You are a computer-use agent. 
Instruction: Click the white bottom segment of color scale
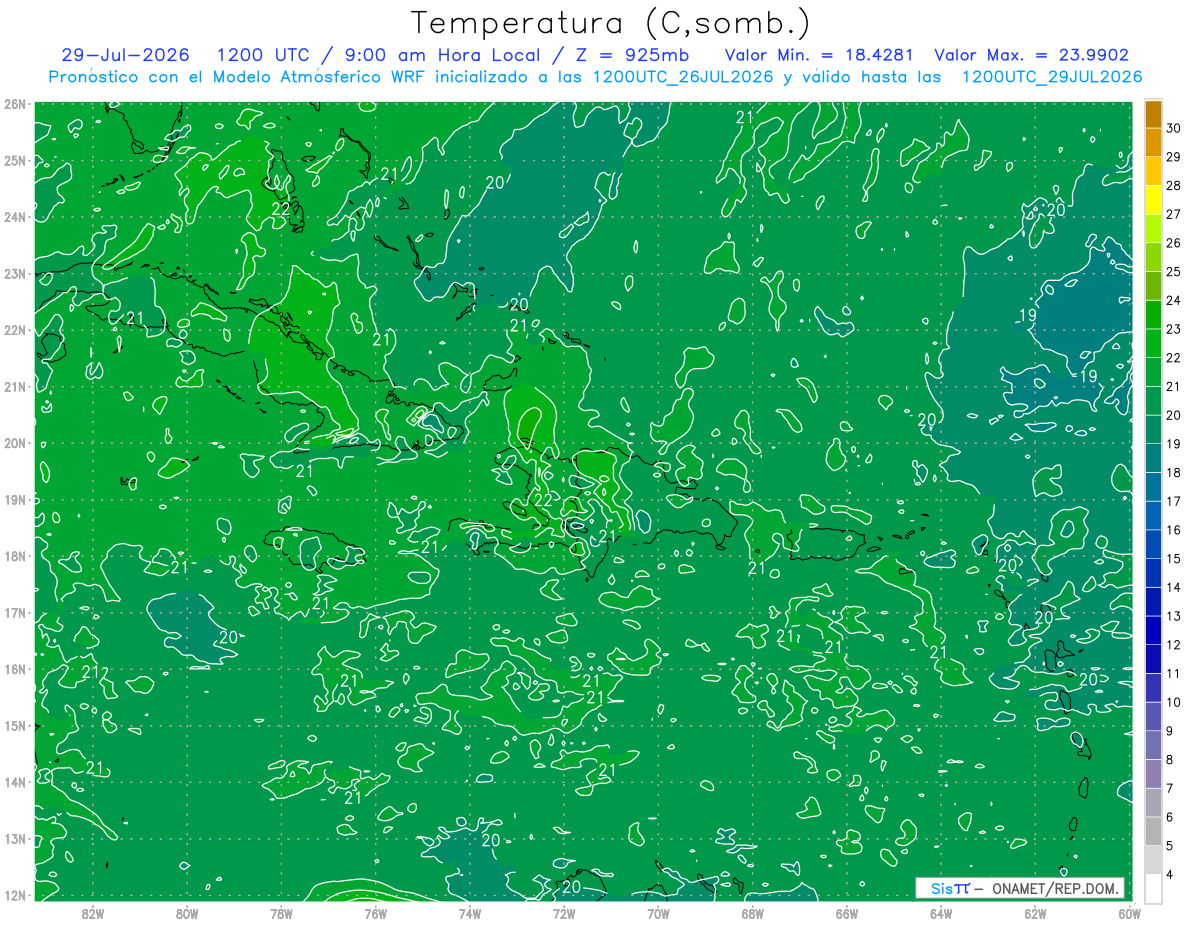tap(1153, 888)
